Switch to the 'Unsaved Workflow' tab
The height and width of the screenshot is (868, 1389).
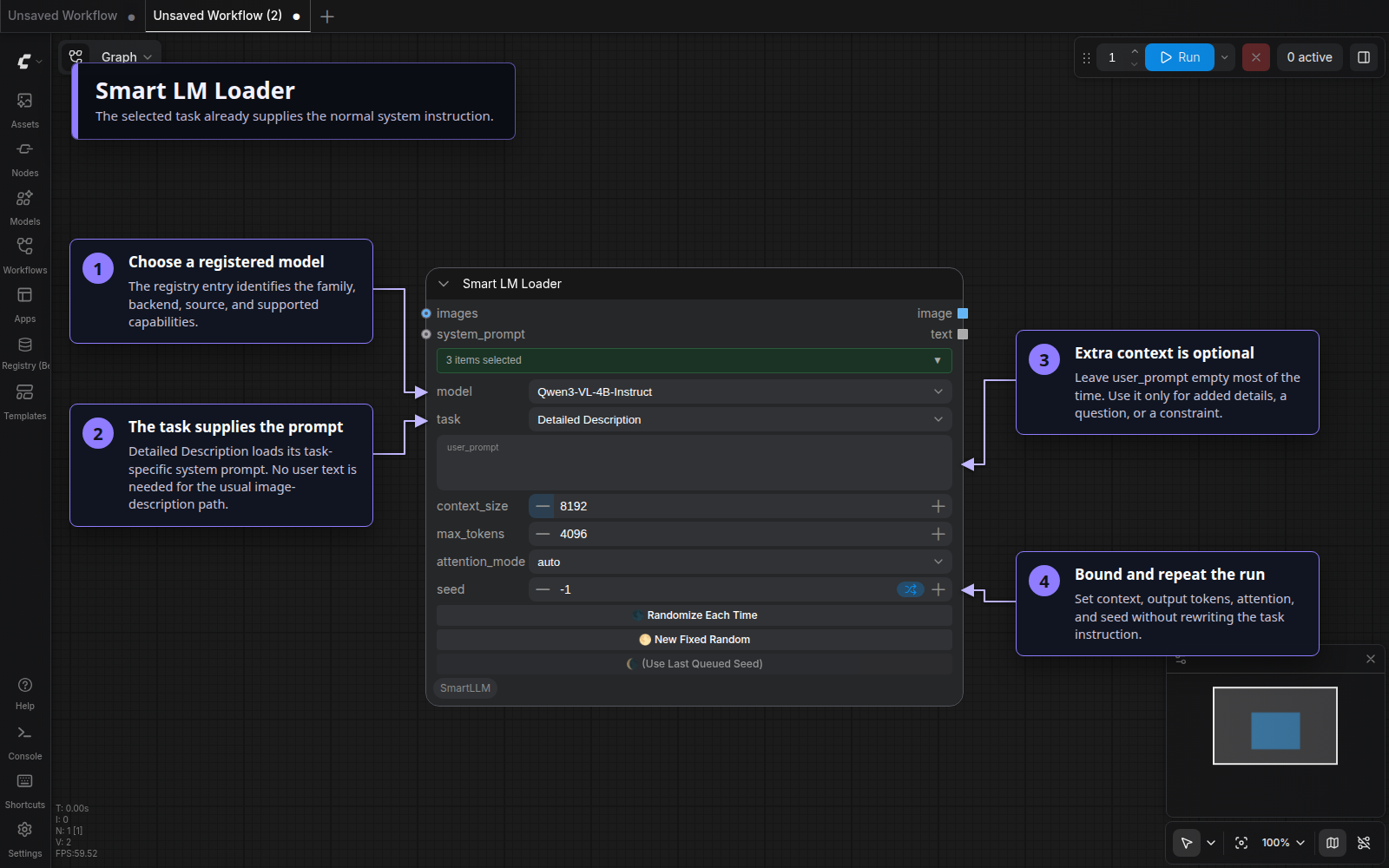63,16
